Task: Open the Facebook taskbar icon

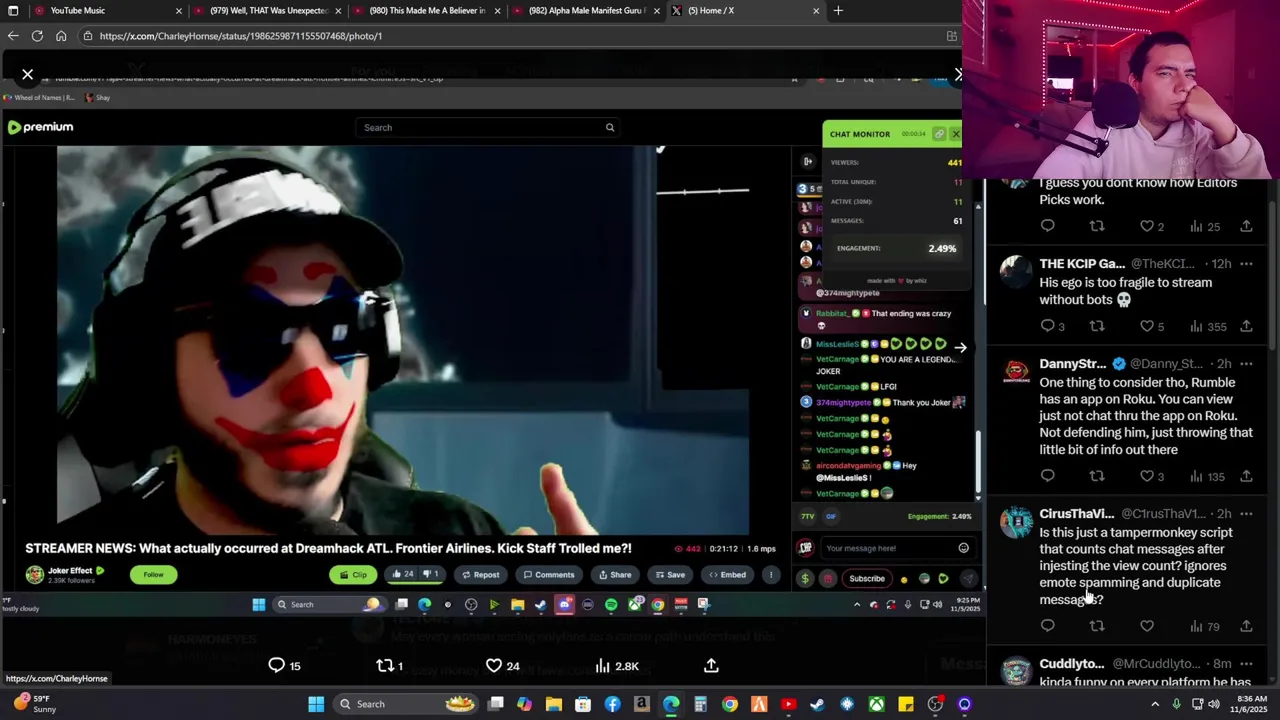Action: click(x=612, y=704)
